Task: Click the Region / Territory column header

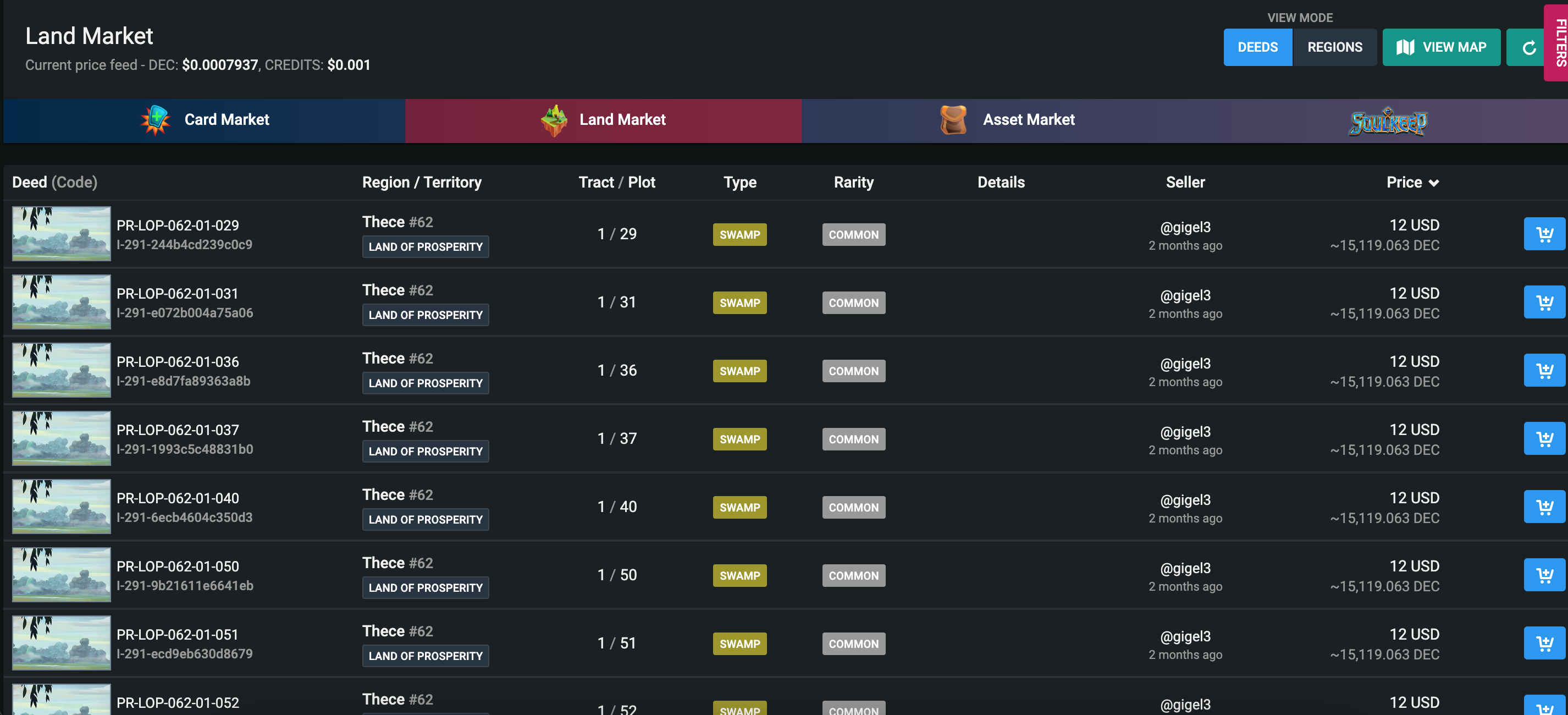Action: [x=421, y=182]
